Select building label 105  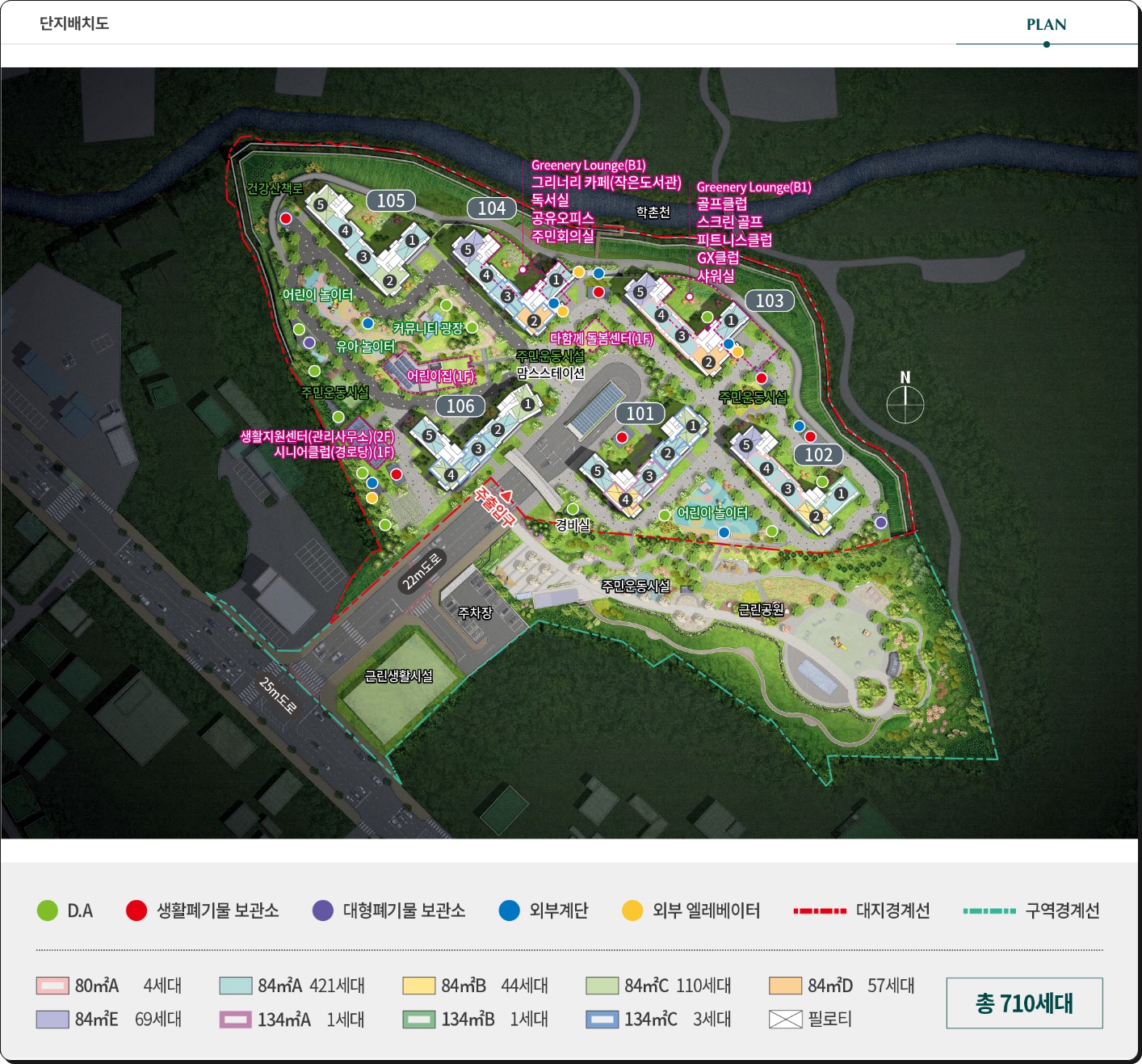(x=391, y=200)
